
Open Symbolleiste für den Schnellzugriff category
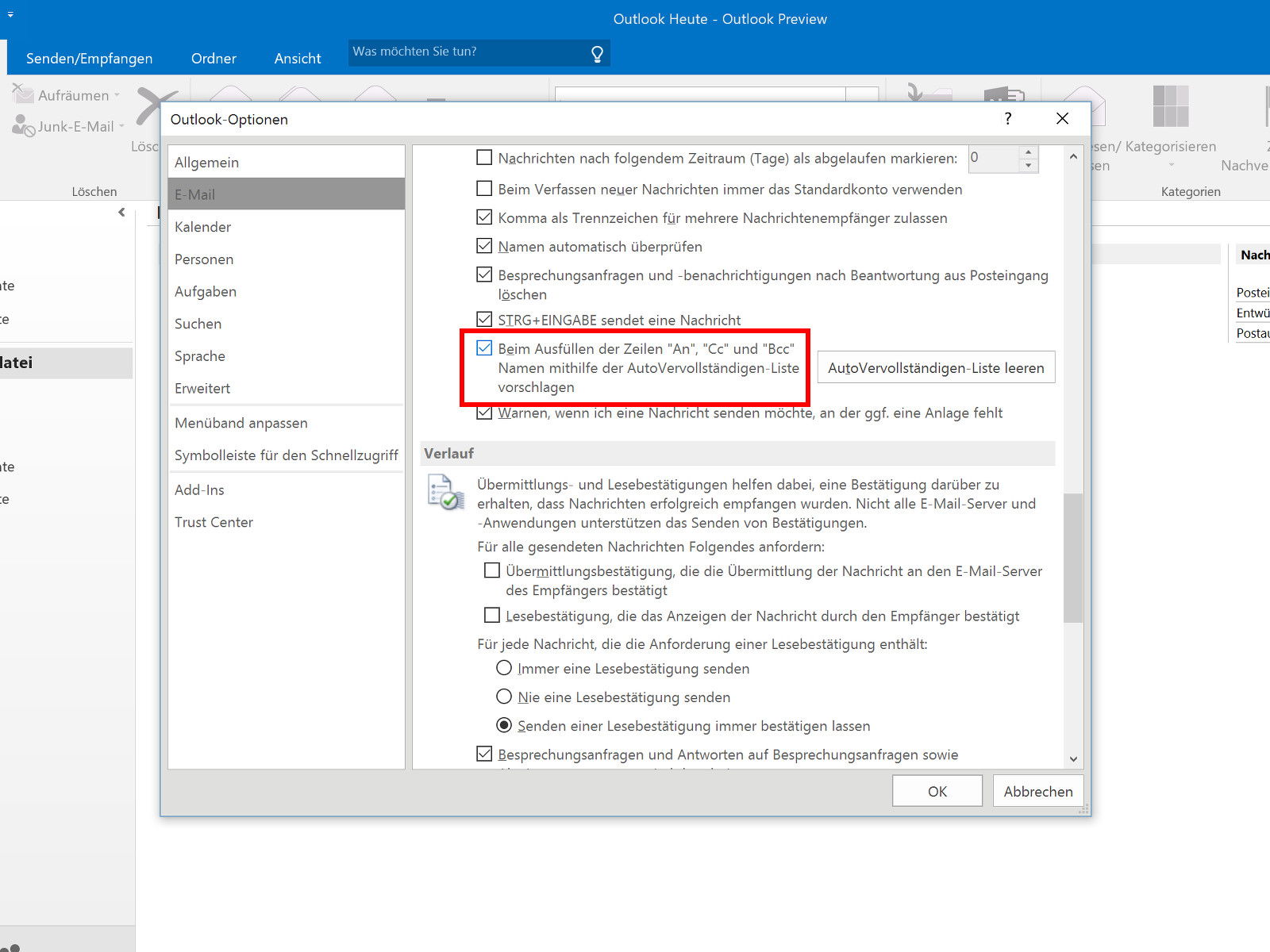pos(287,455)
